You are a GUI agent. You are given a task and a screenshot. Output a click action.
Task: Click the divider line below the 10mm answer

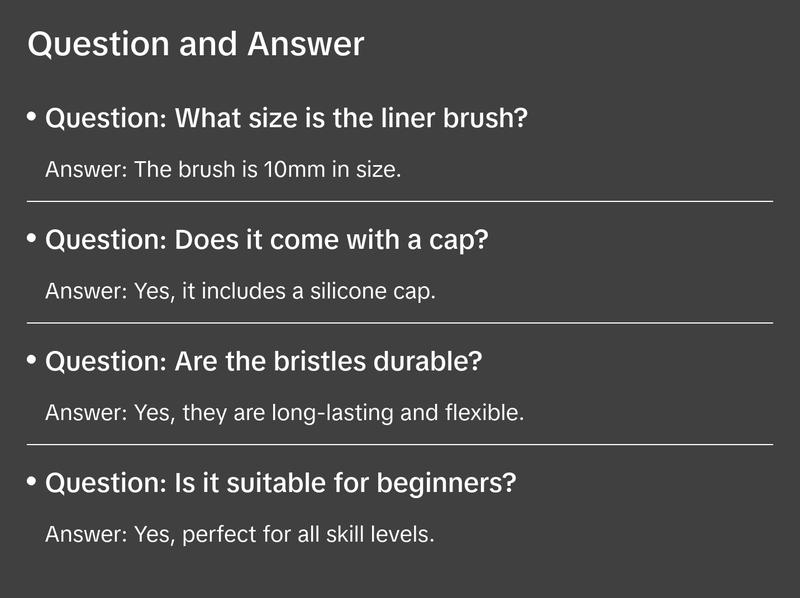[400, 201]
